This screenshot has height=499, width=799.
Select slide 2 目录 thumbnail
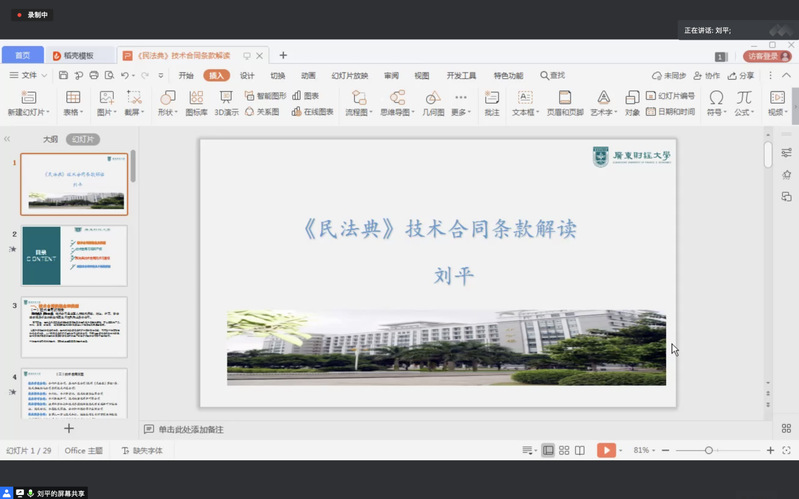tap(74, 255)
